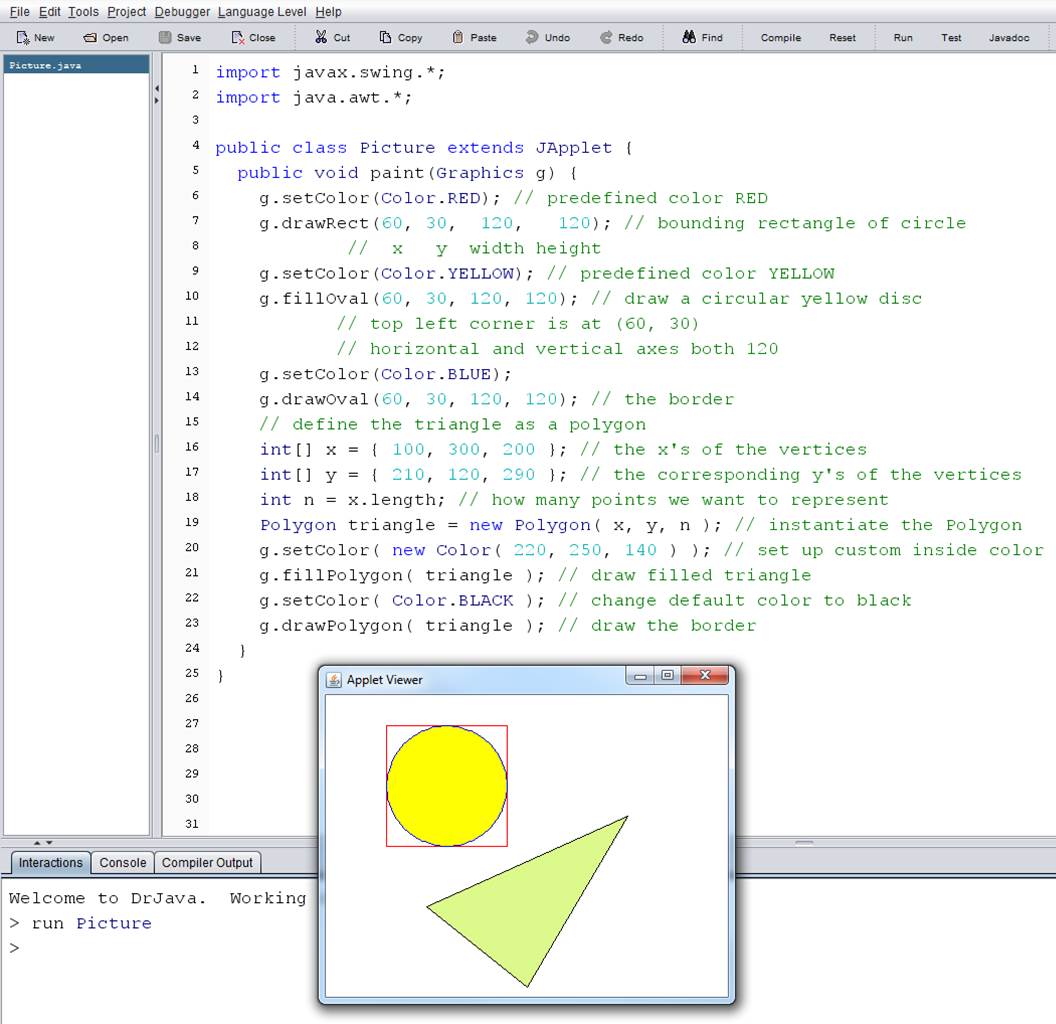This screenshot has height=1024, width=1056.
Task: Click the Java icon in Applet Viewer title
Action: 334,680
